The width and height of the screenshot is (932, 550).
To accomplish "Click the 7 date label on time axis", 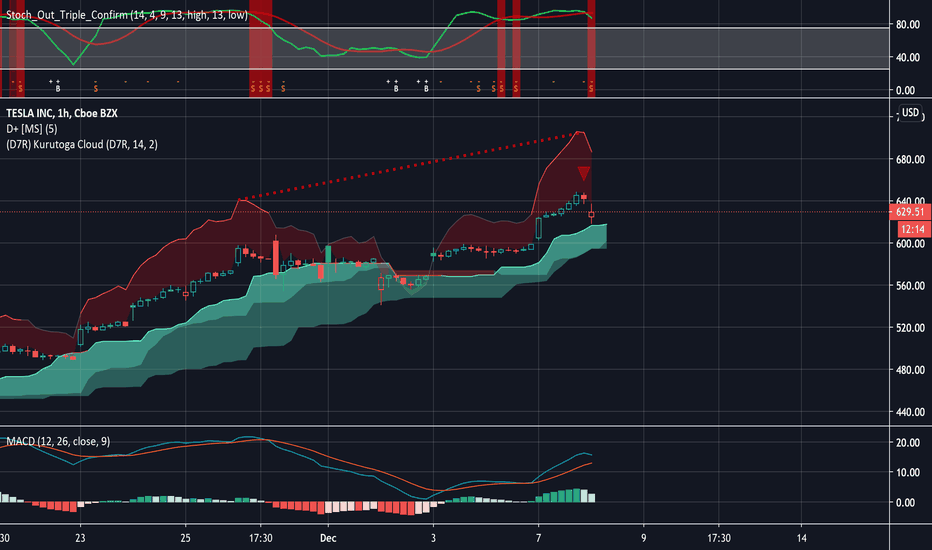I will point(539,538).
